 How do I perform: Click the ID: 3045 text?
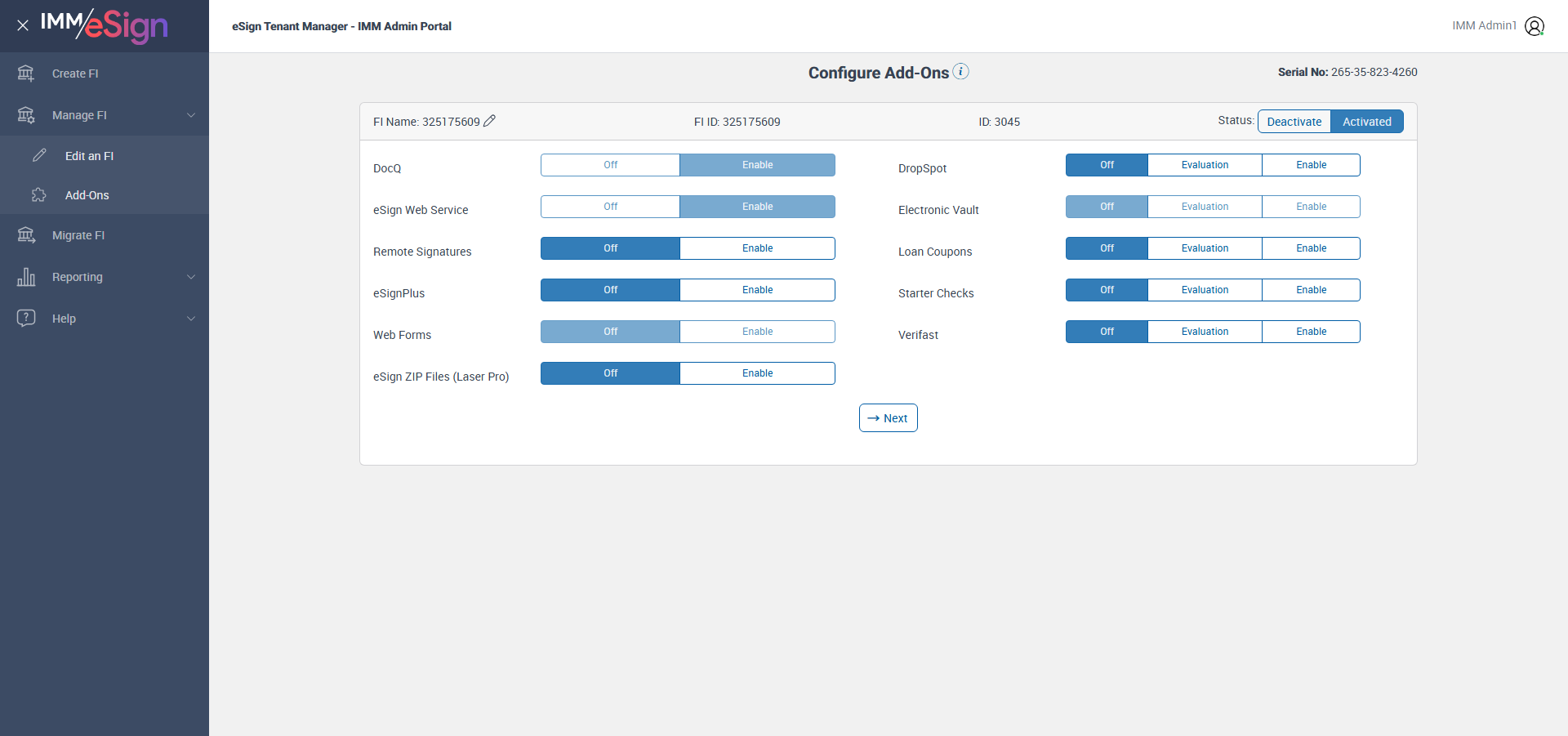point(1000,122)
